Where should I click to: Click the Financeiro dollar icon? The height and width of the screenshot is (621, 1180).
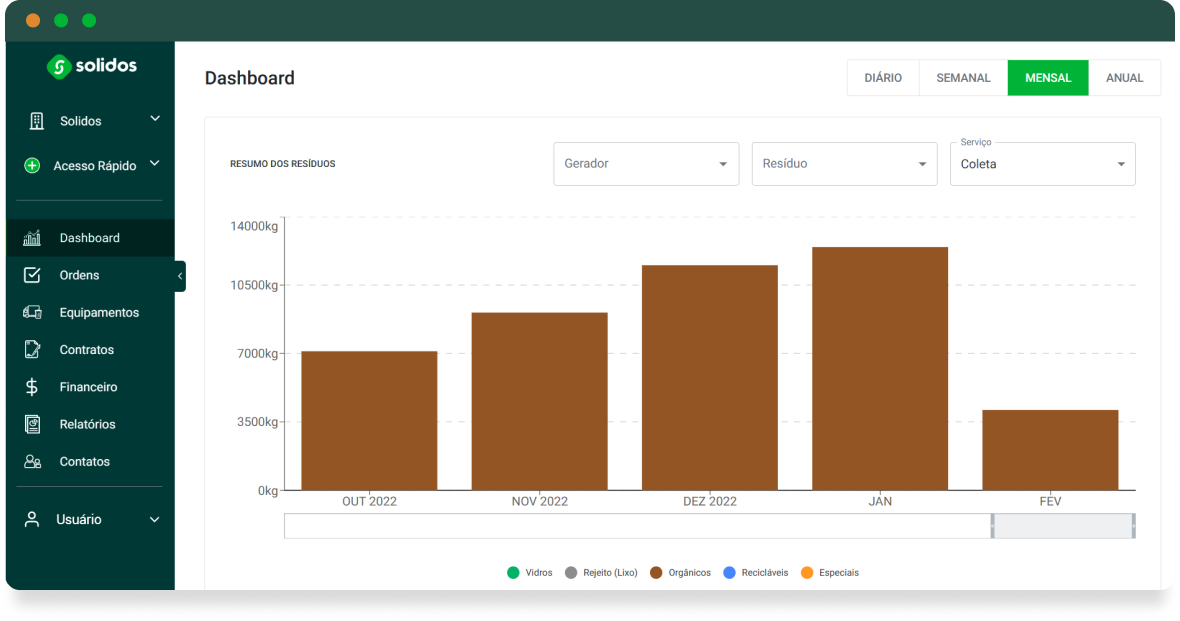tap(32, 387)
